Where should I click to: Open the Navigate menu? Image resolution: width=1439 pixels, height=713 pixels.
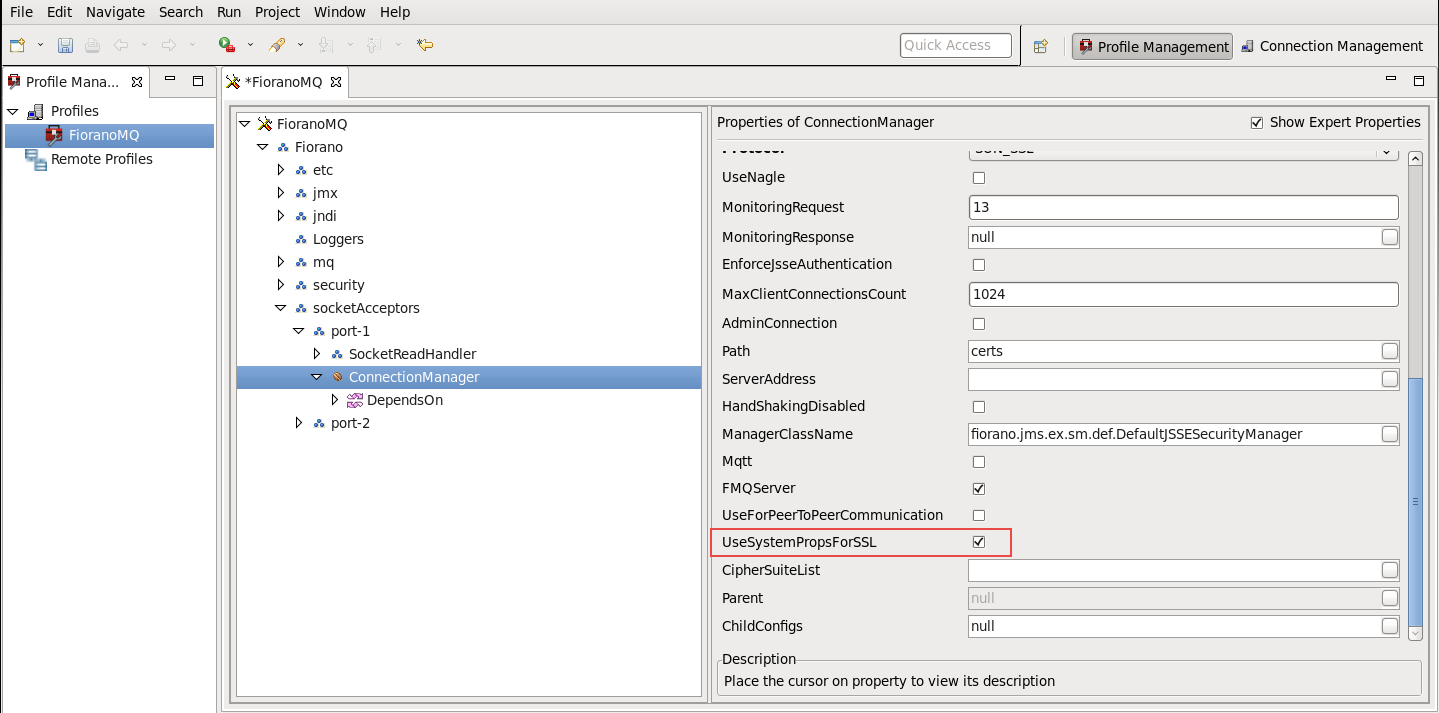click(115, 12)
